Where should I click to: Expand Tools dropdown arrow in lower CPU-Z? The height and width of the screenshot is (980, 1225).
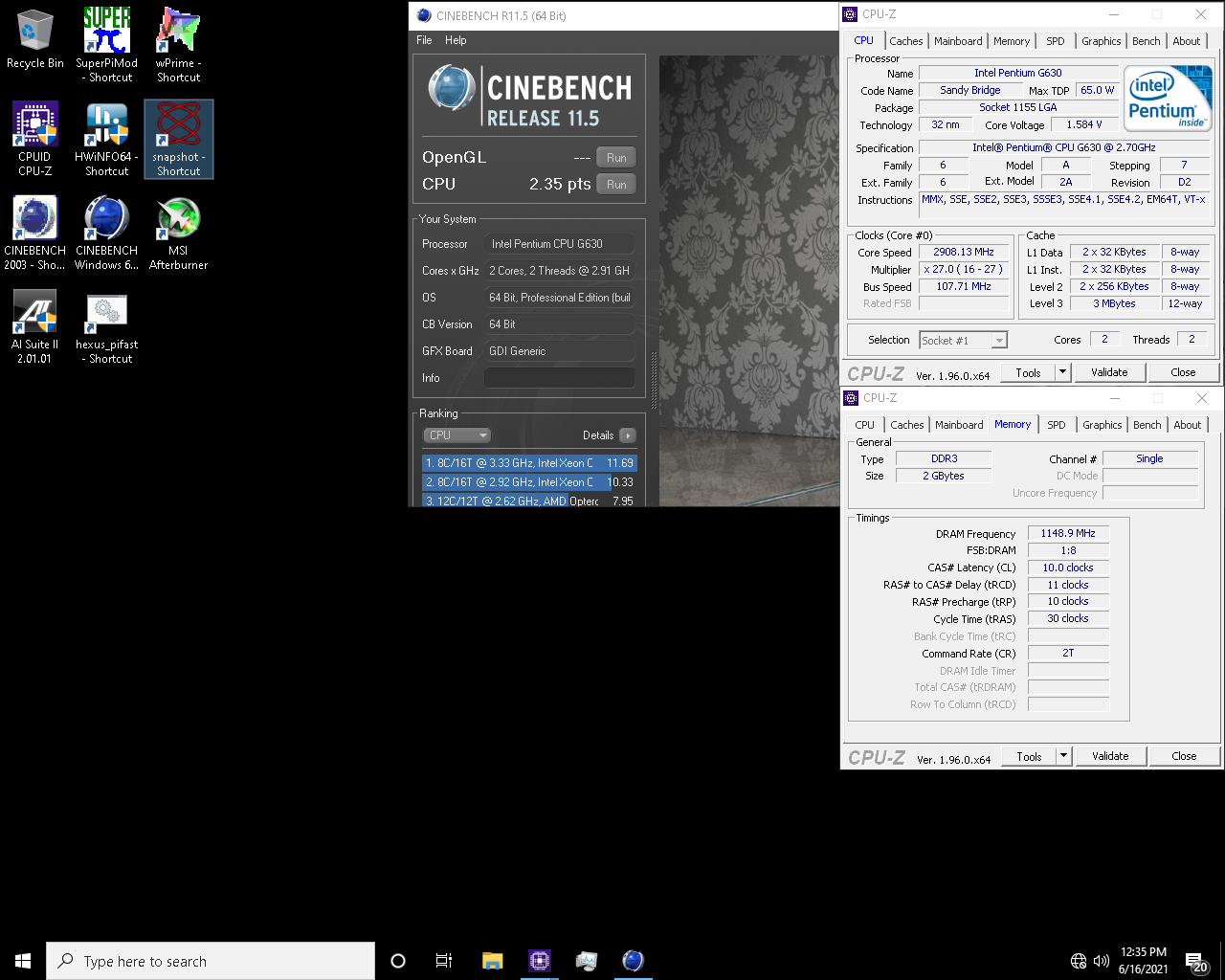[1063, 756]
